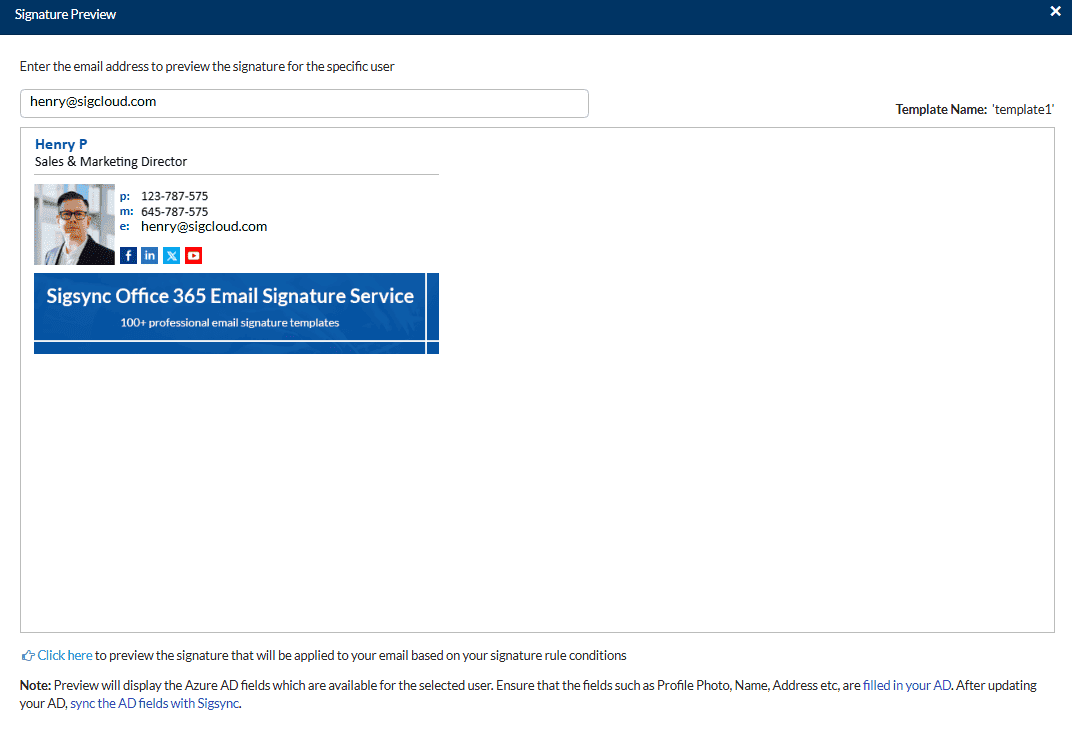This screenshot has height=729, width=1072.
Task: Click the X (Twitter) social icon
Action: (x=172, y=256)
